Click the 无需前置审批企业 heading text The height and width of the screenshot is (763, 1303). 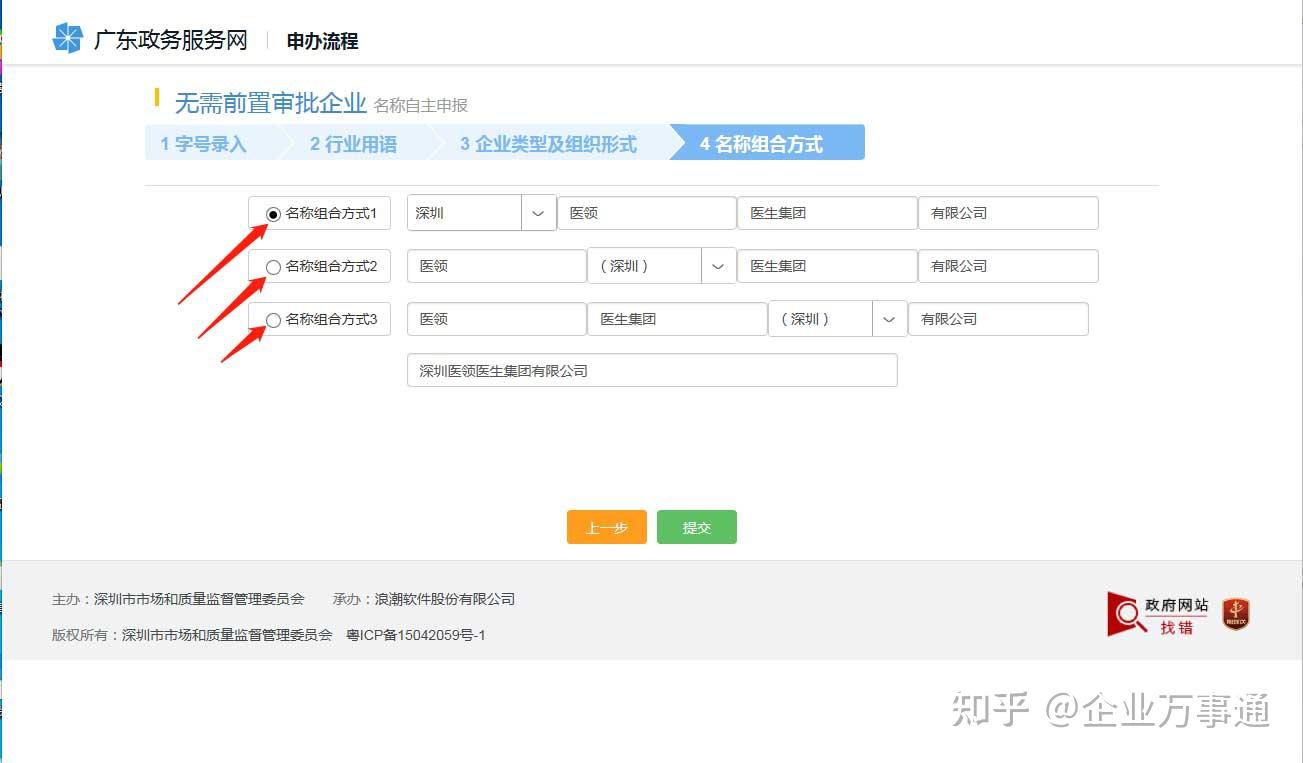pos(271,103)
